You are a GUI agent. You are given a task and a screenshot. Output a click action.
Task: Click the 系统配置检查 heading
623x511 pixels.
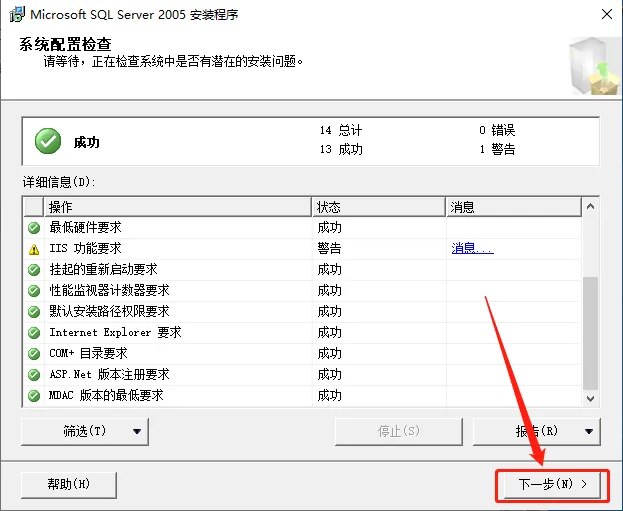pyautogui.click(x=66, y=45)
